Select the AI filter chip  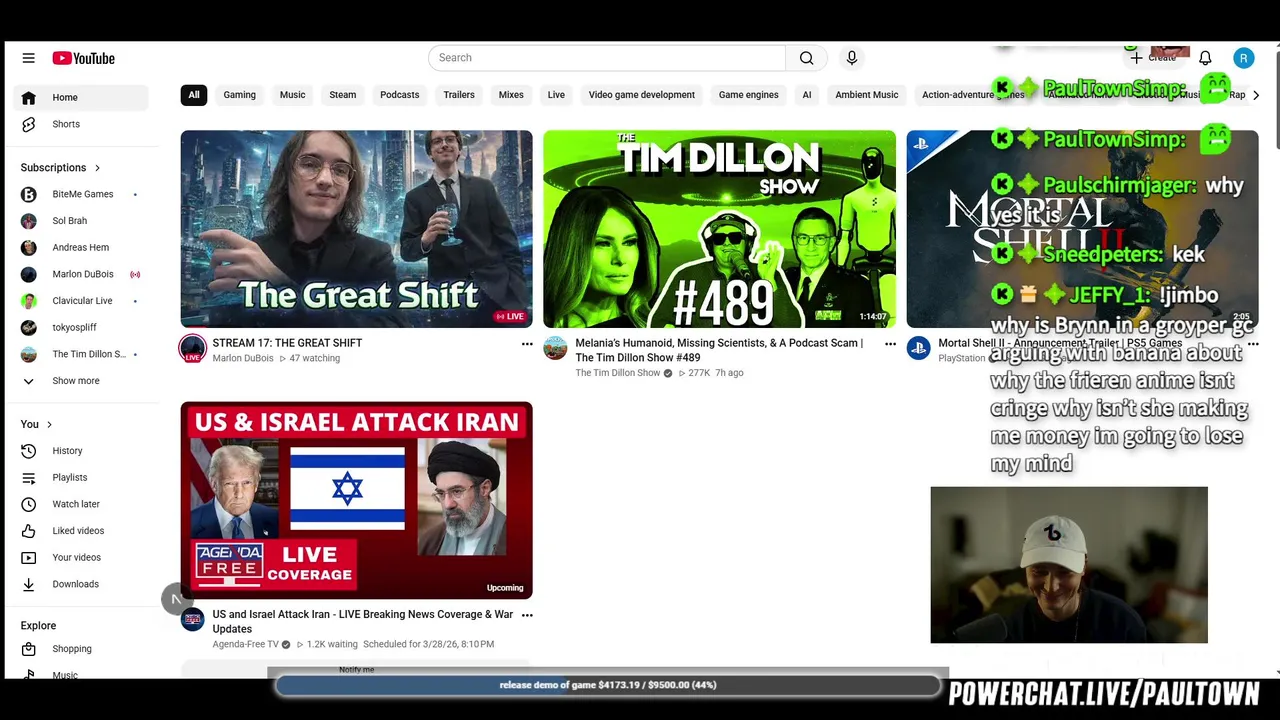click(x=807, y=95)
